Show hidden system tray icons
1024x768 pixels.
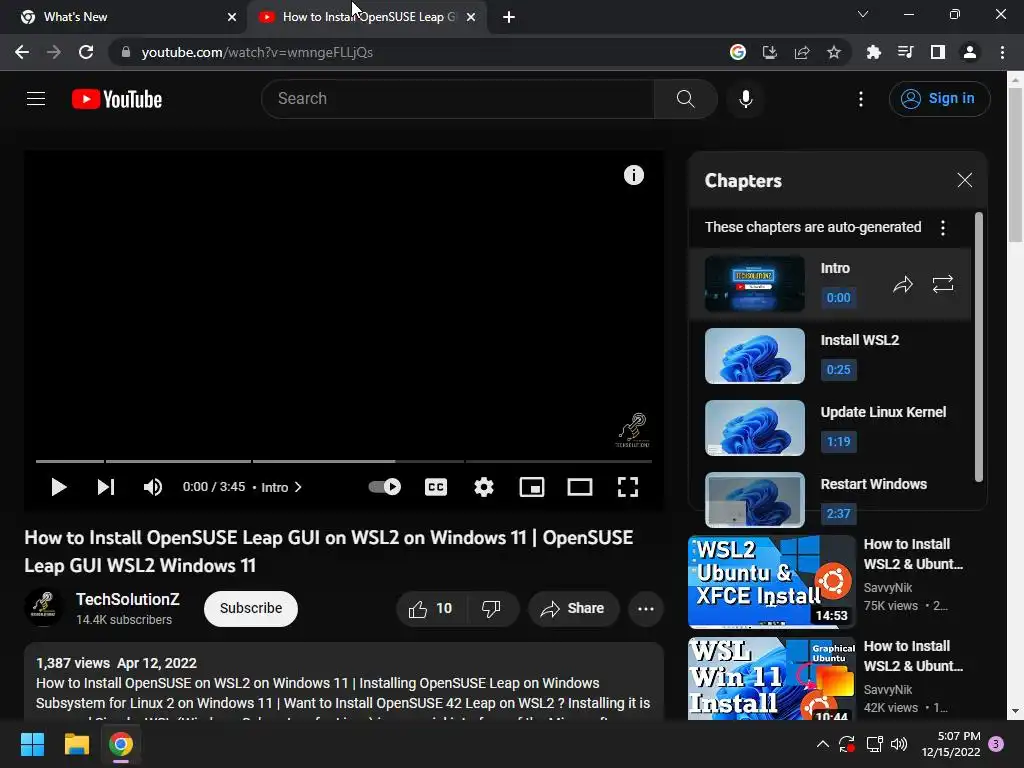(823, 744)
